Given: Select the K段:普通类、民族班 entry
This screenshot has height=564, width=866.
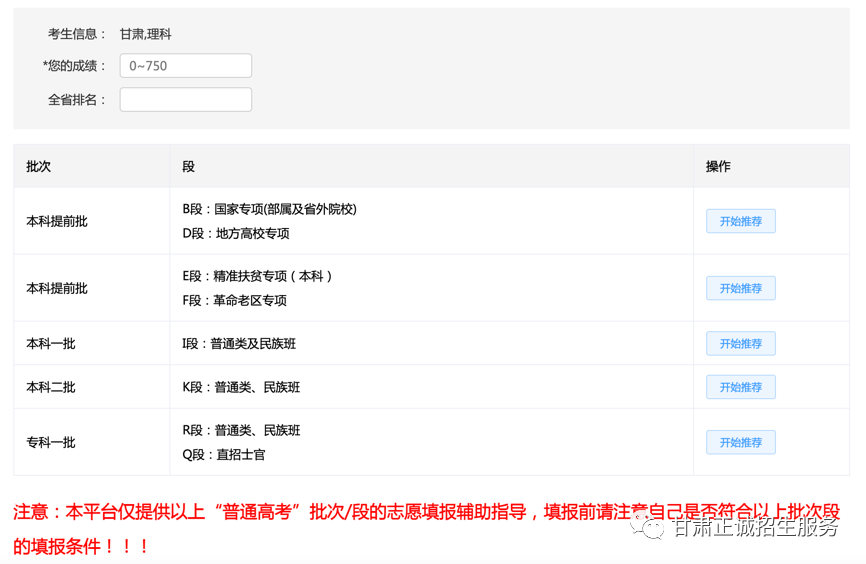Looking at the screenshot, I should coord(241,387).
